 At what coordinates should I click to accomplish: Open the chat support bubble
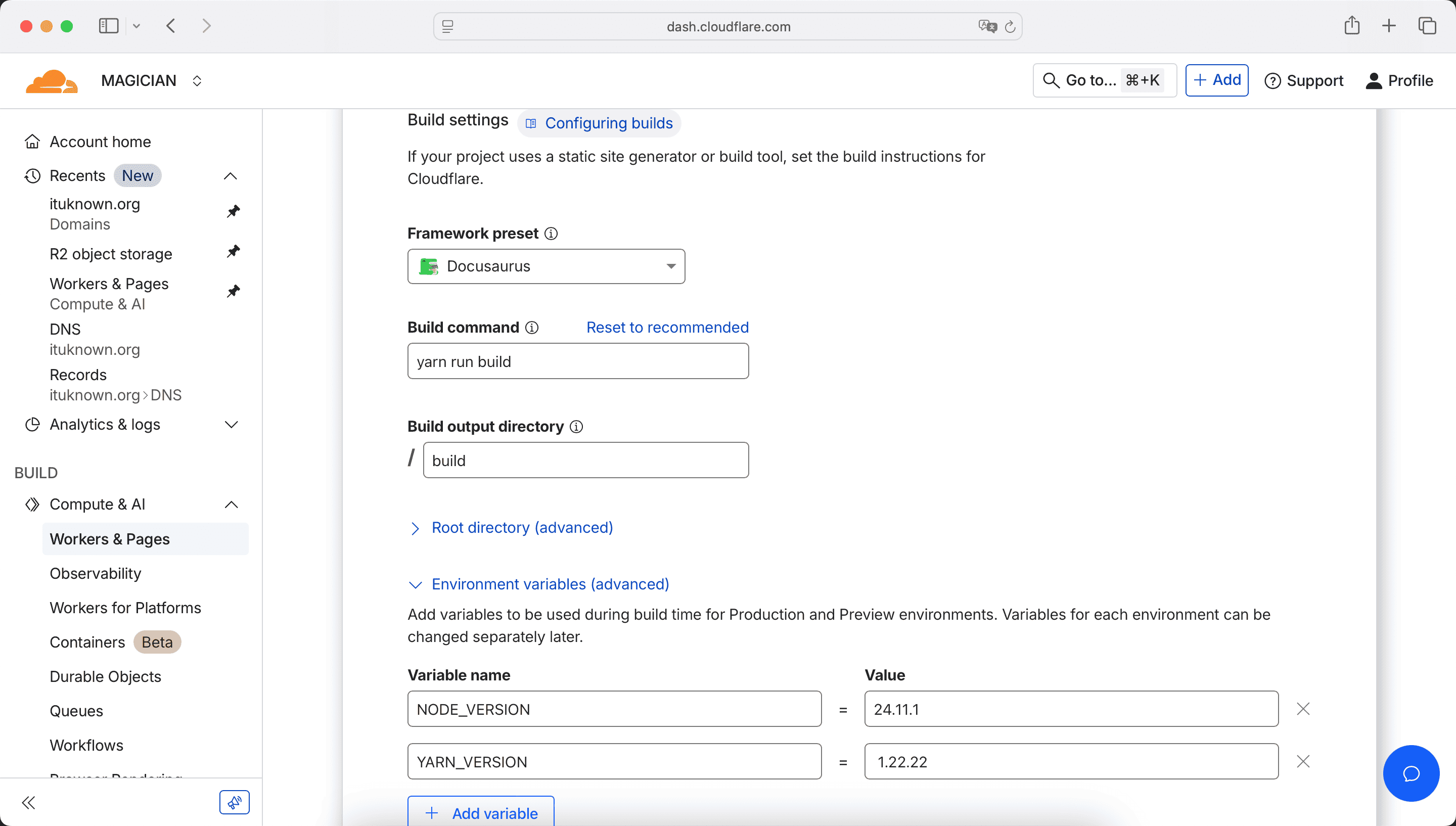pyautogui.click(x=1410, y=773)
